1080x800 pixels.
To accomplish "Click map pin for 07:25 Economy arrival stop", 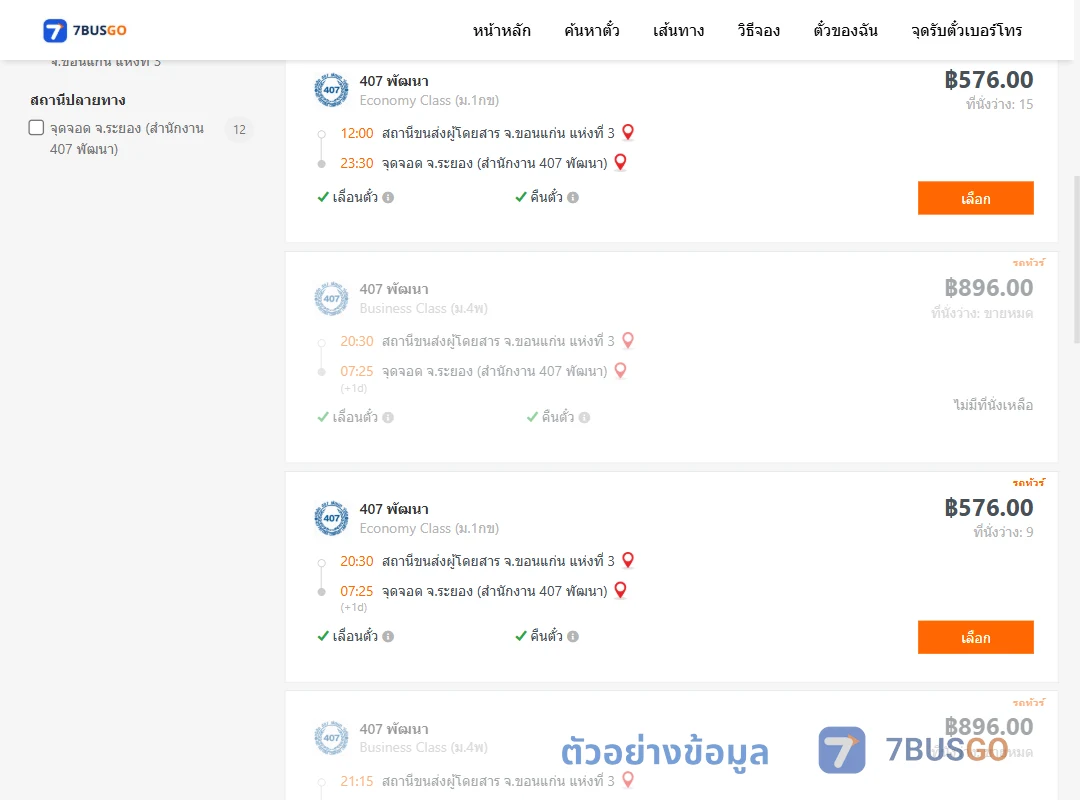I will (x=620, y=591).
